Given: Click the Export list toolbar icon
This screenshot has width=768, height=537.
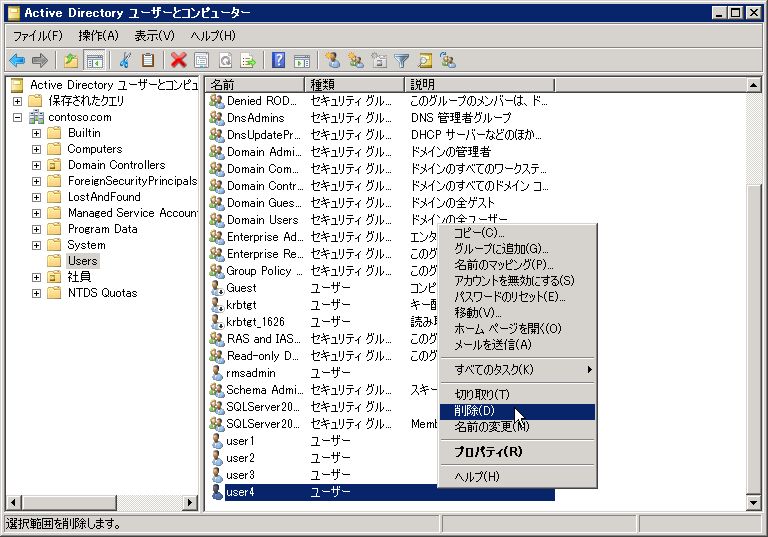Looking at the screenshot, I should point(248,61).
